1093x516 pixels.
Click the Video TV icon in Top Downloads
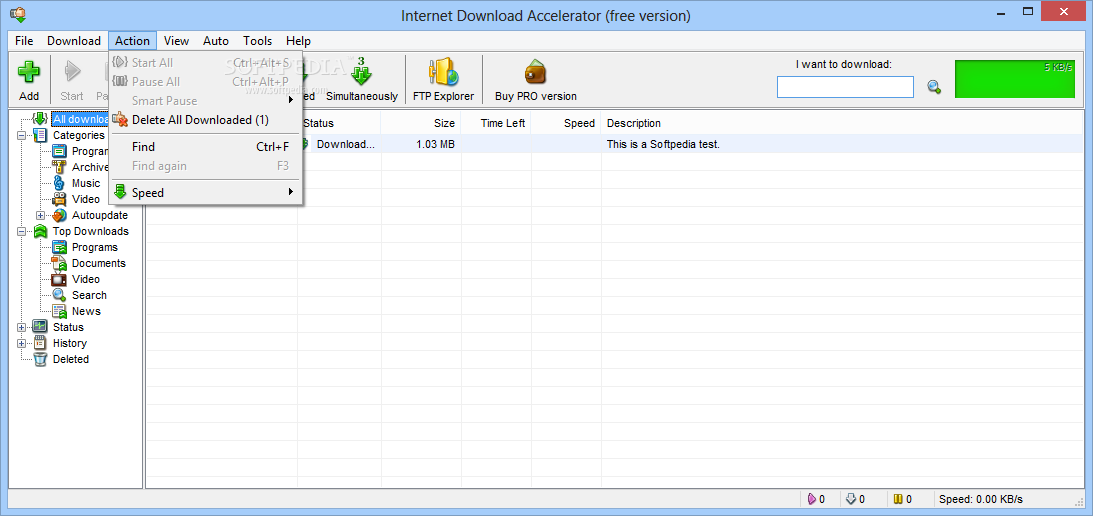(59, 280)
